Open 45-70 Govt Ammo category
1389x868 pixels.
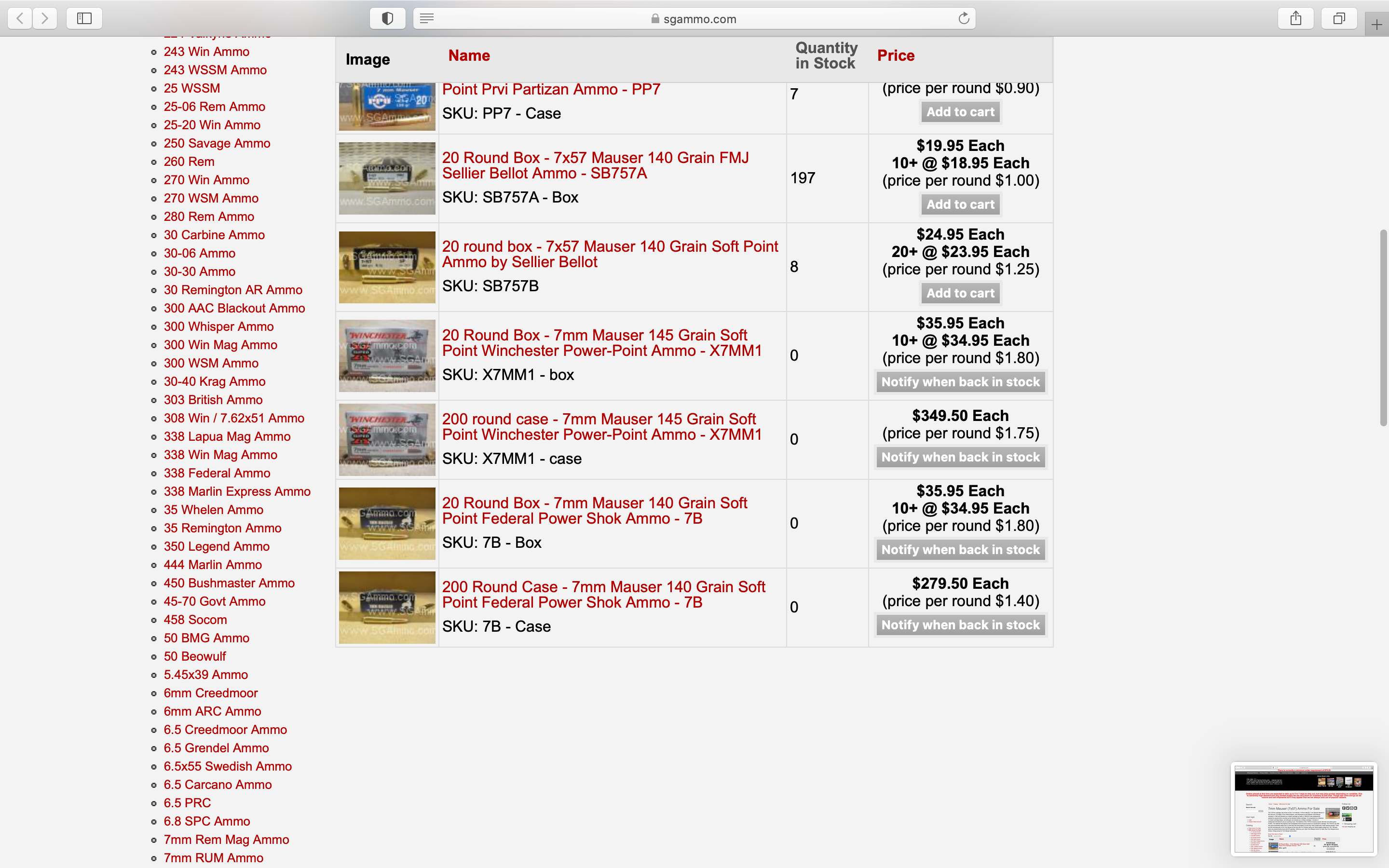pyautogui.click(x=215, y=602)
